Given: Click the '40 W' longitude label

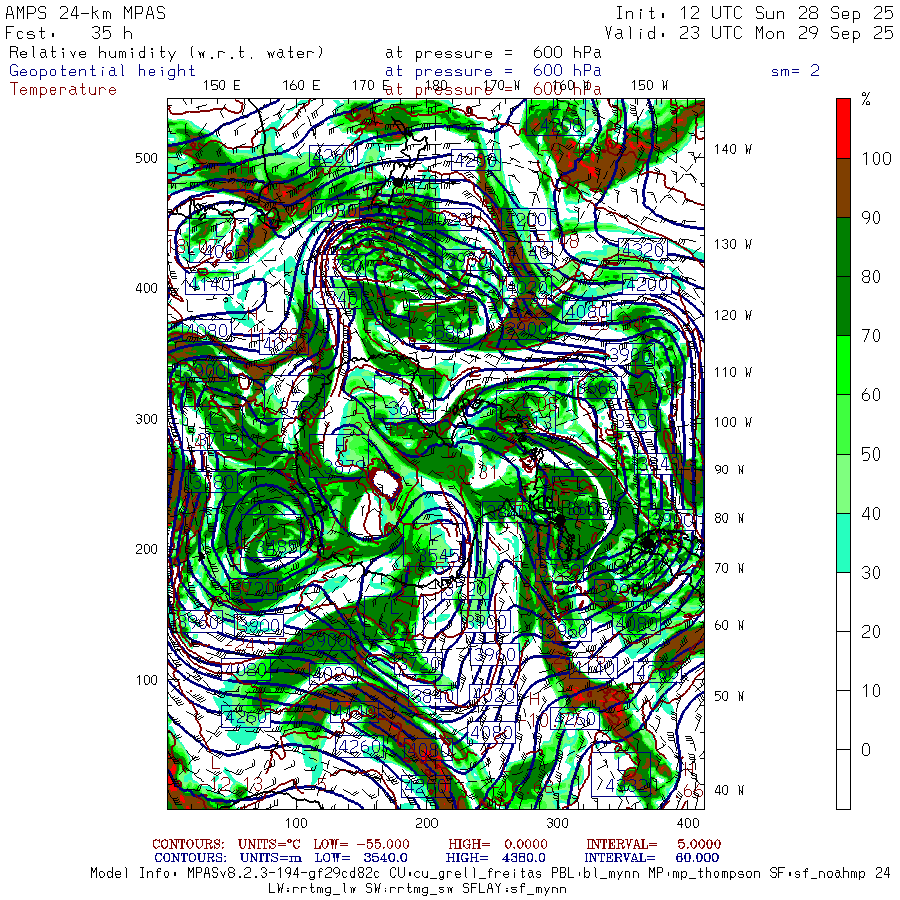Looking at the screenshot, I should 729,791.
